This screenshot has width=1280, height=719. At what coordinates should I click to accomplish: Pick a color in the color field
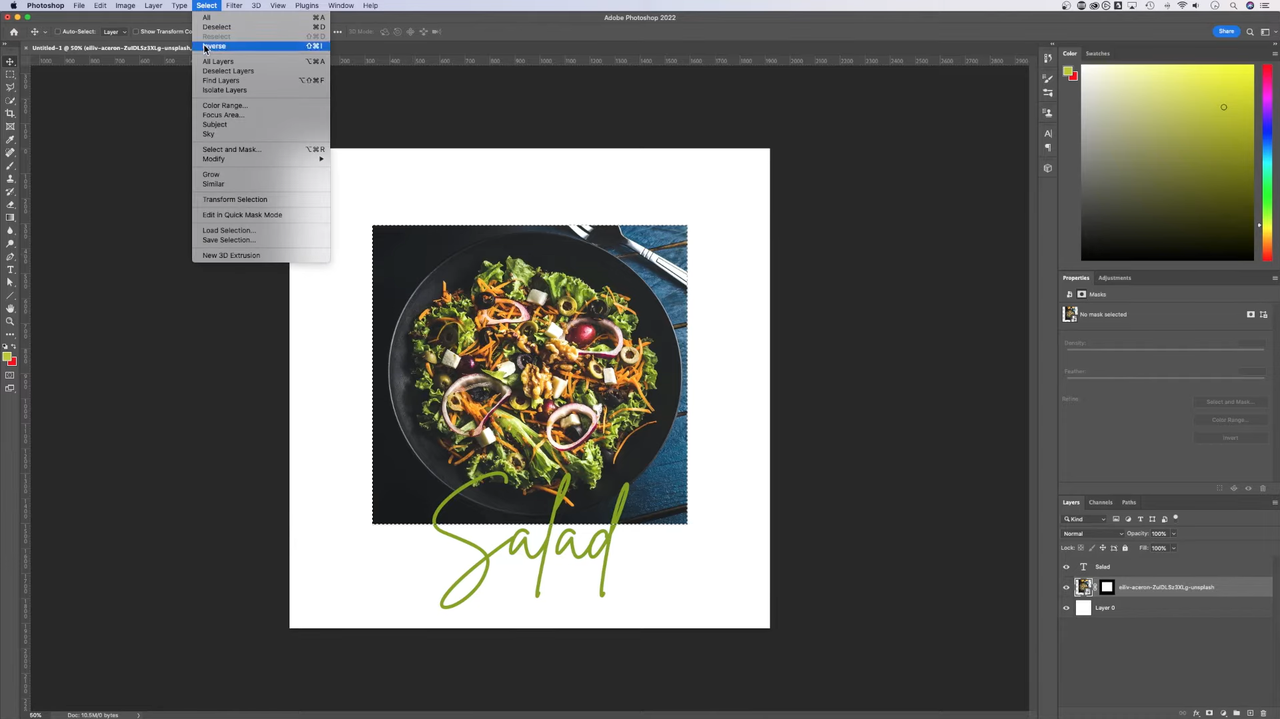pos(1167,163)
